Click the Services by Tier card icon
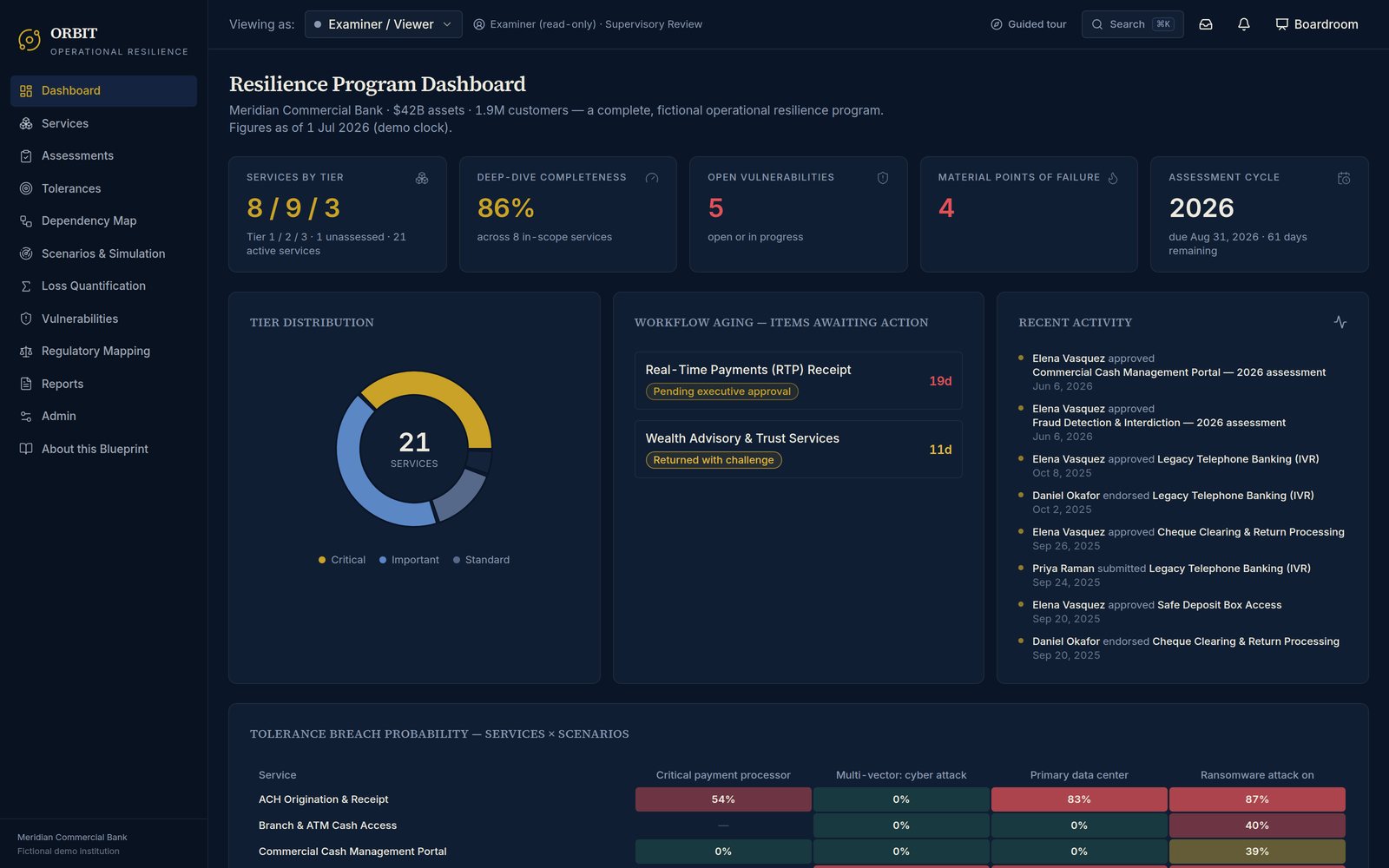Image resolution: width=1389 pixels, height=868 pixels. [422, 178]
